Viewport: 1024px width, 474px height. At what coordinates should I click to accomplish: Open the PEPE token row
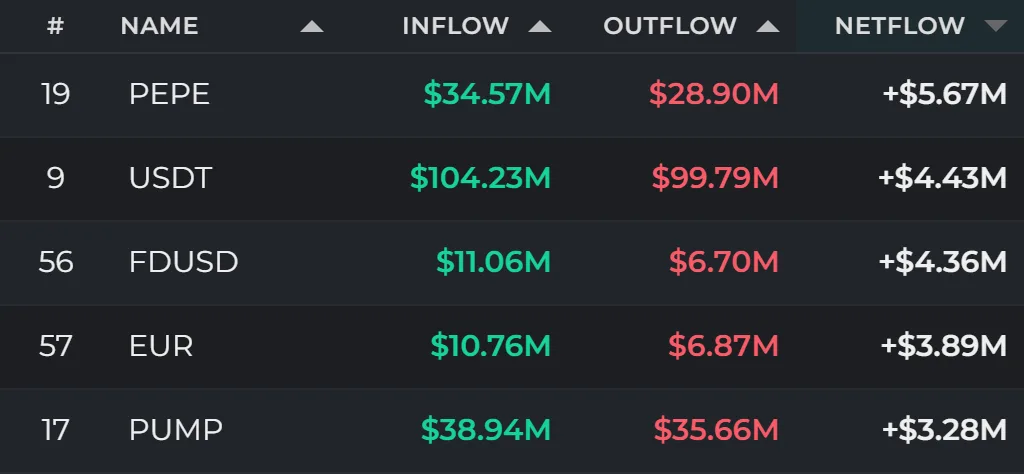[x=512, y=95]
